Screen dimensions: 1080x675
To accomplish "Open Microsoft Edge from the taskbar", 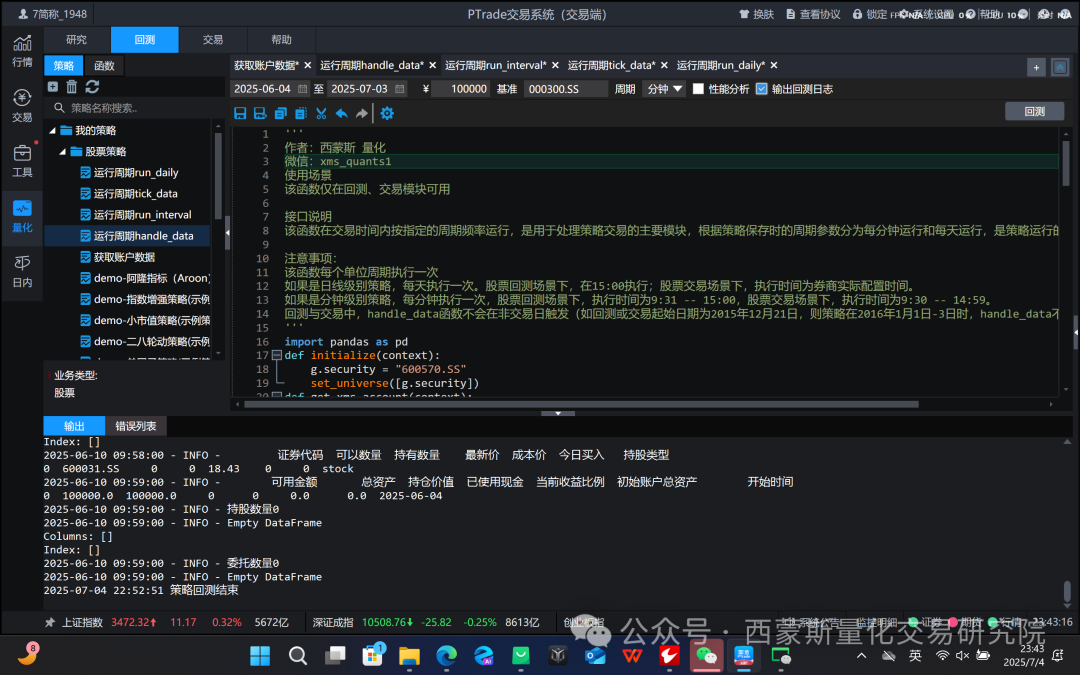I will 446,655.
